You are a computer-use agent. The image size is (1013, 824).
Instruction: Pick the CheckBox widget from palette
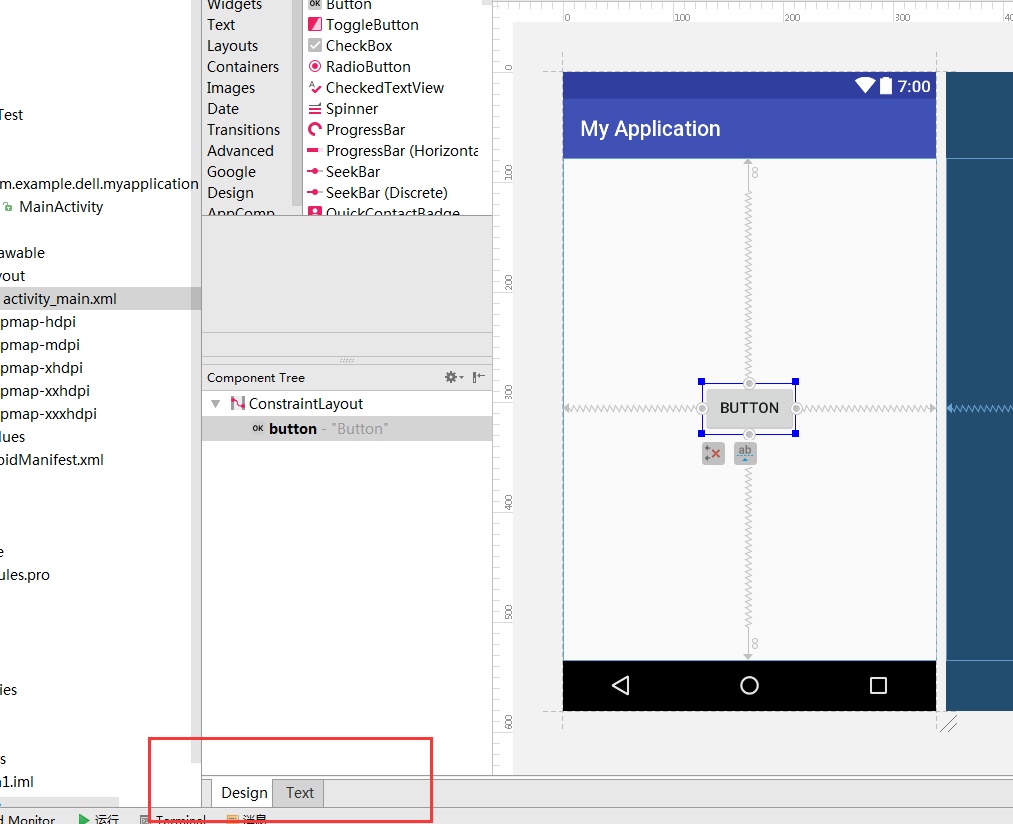coord(350,46)
